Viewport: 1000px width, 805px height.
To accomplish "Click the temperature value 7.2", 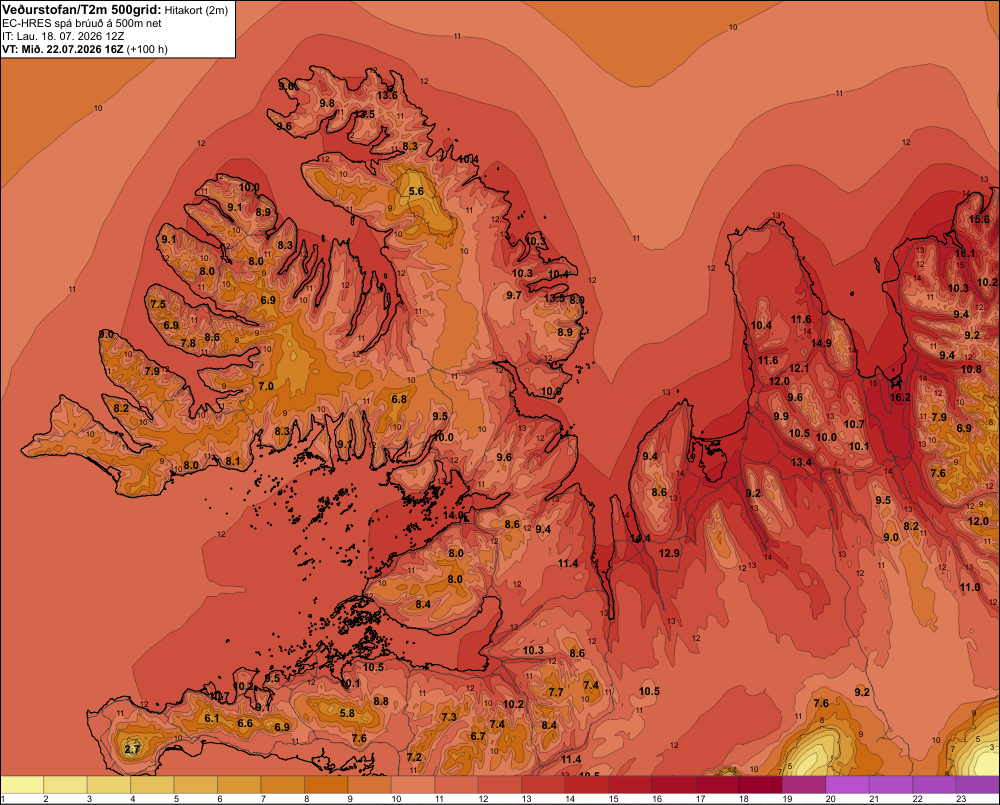I will click(414, 757).
